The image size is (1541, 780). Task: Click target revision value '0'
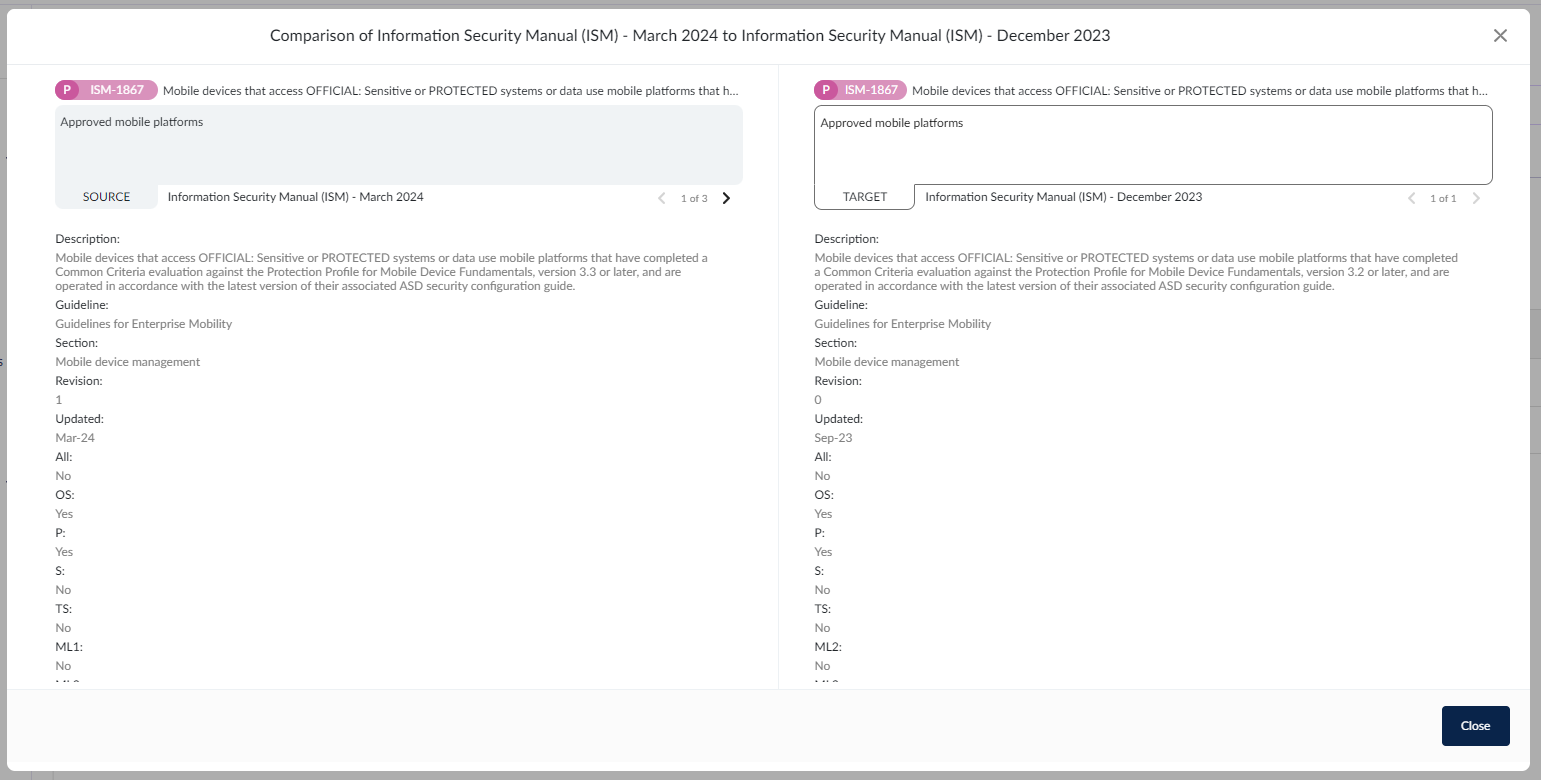coord(818,400)
